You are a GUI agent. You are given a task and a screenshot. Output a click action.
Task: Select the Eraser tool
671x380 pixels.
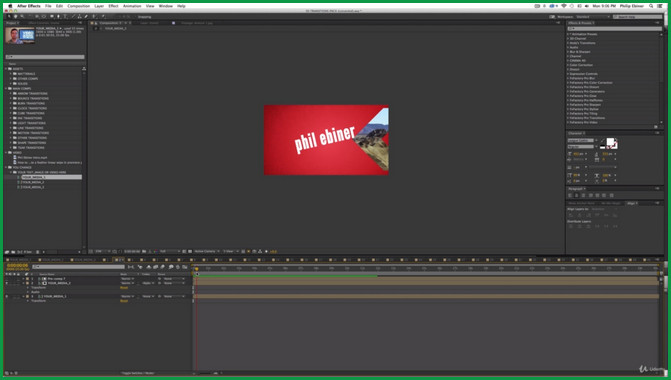(x=86, y=17)
